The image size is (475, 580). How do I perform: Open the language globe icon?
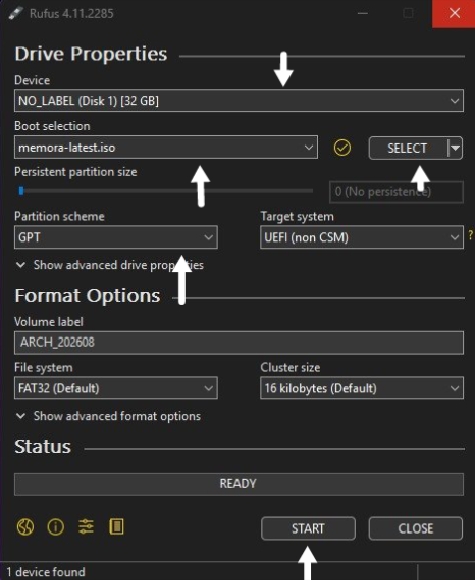click(25, 527)
